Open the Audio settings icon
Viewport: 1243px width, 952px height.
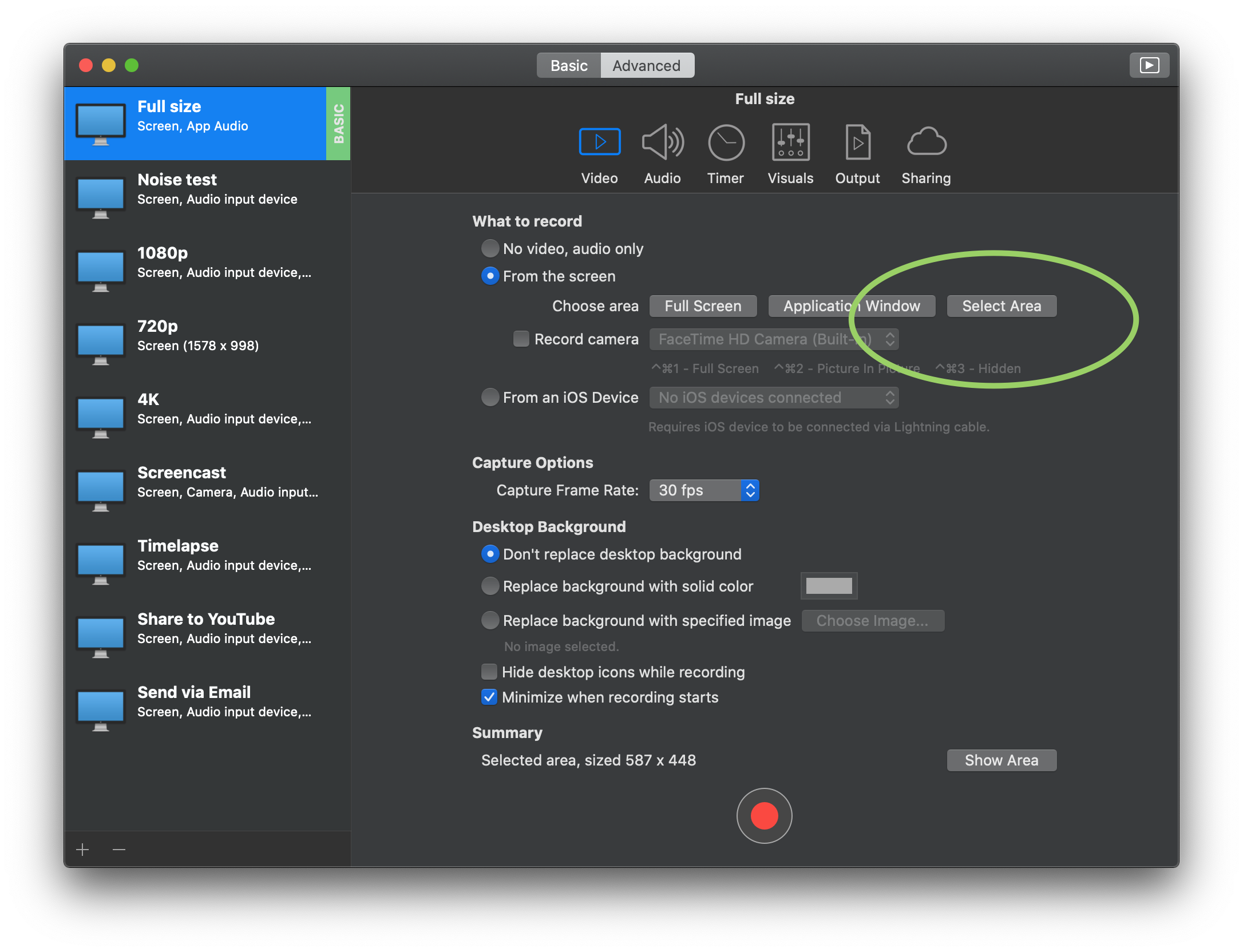coord(662,143)
